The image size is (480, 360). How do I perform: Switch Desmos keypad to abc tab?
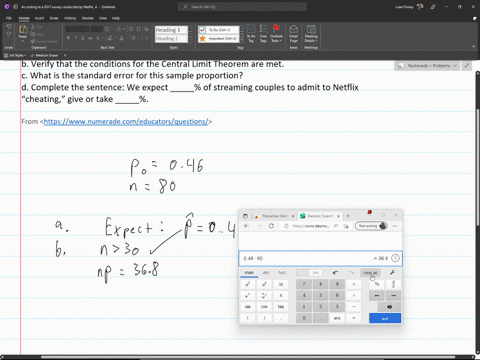pos(266,273)
